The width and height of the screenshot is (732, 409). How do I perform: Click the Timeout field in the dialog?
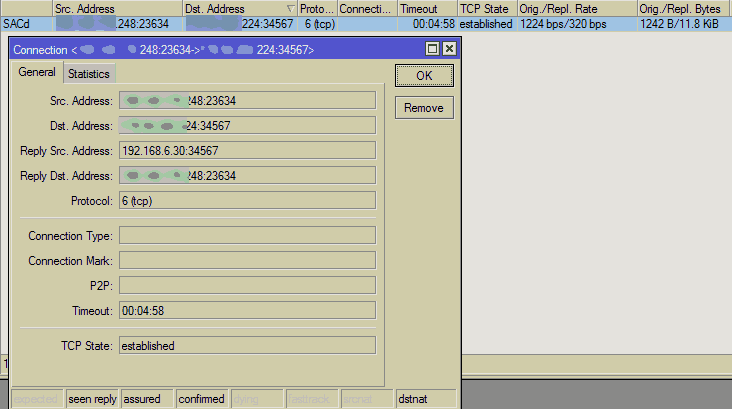(247, 310)
